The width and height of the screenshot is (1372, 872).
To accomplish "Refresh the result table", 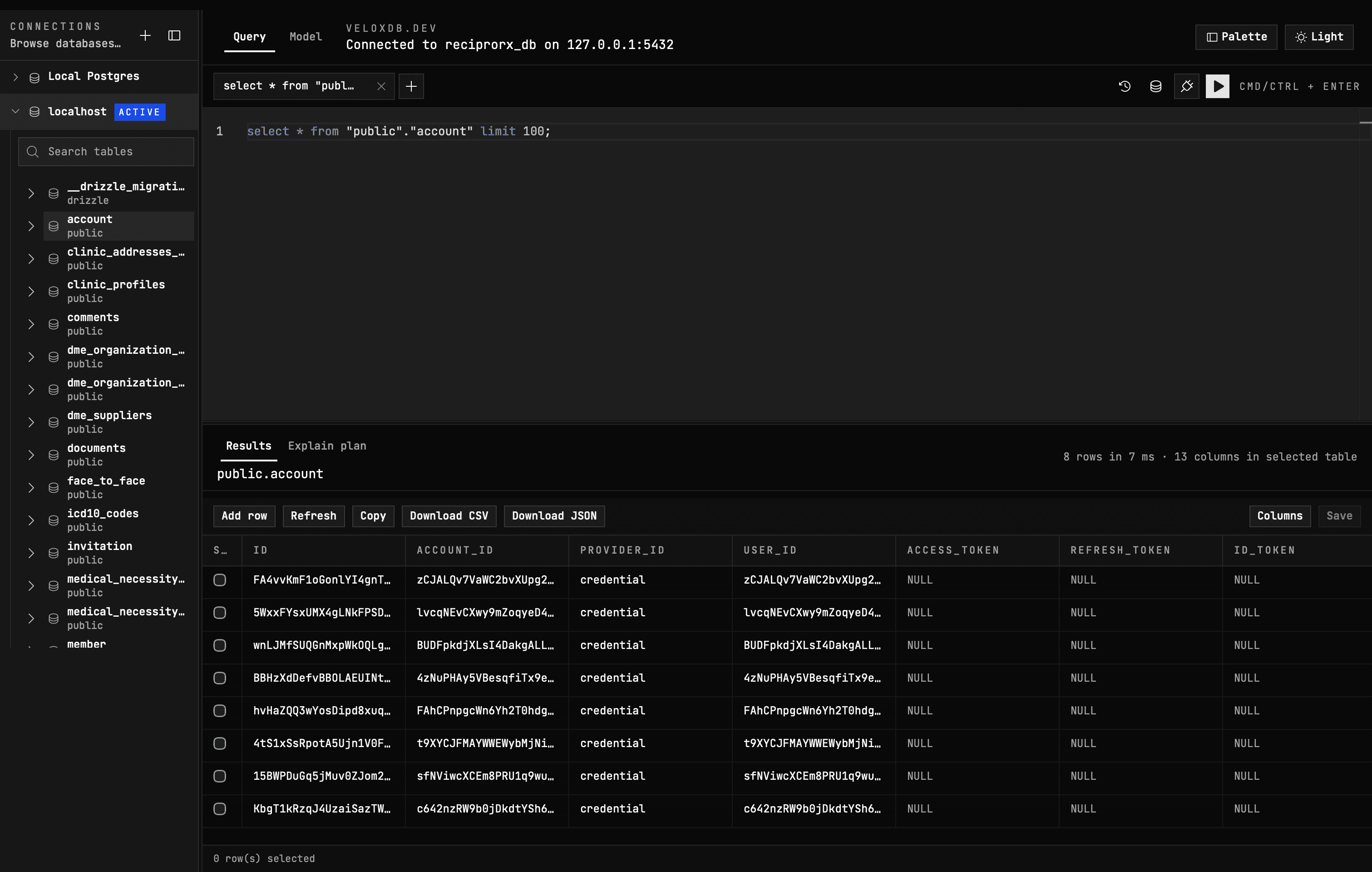I will point(313,516).
